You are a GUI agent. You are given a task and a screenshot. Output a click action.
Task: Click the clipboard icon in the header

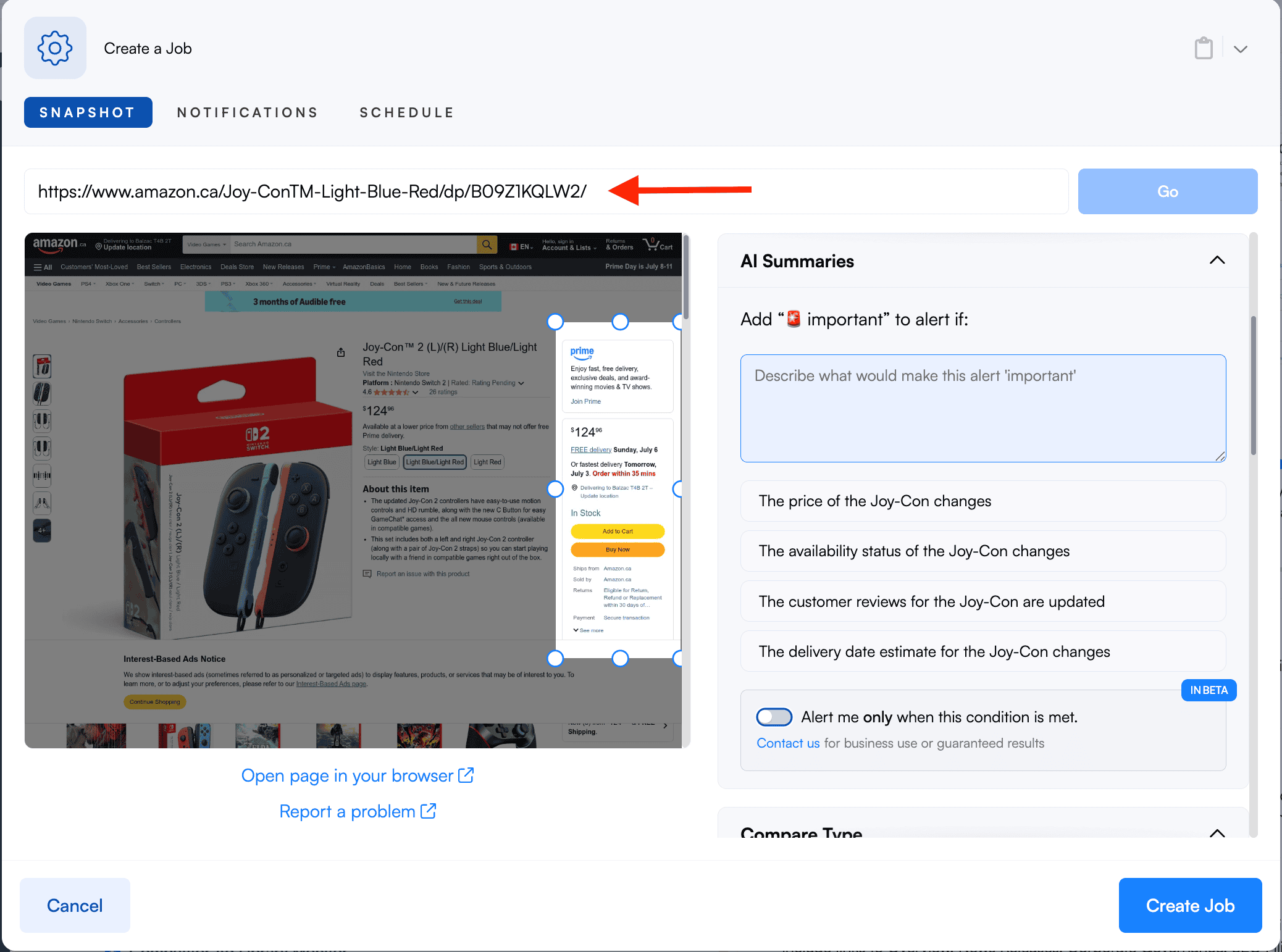[1203, 48]
